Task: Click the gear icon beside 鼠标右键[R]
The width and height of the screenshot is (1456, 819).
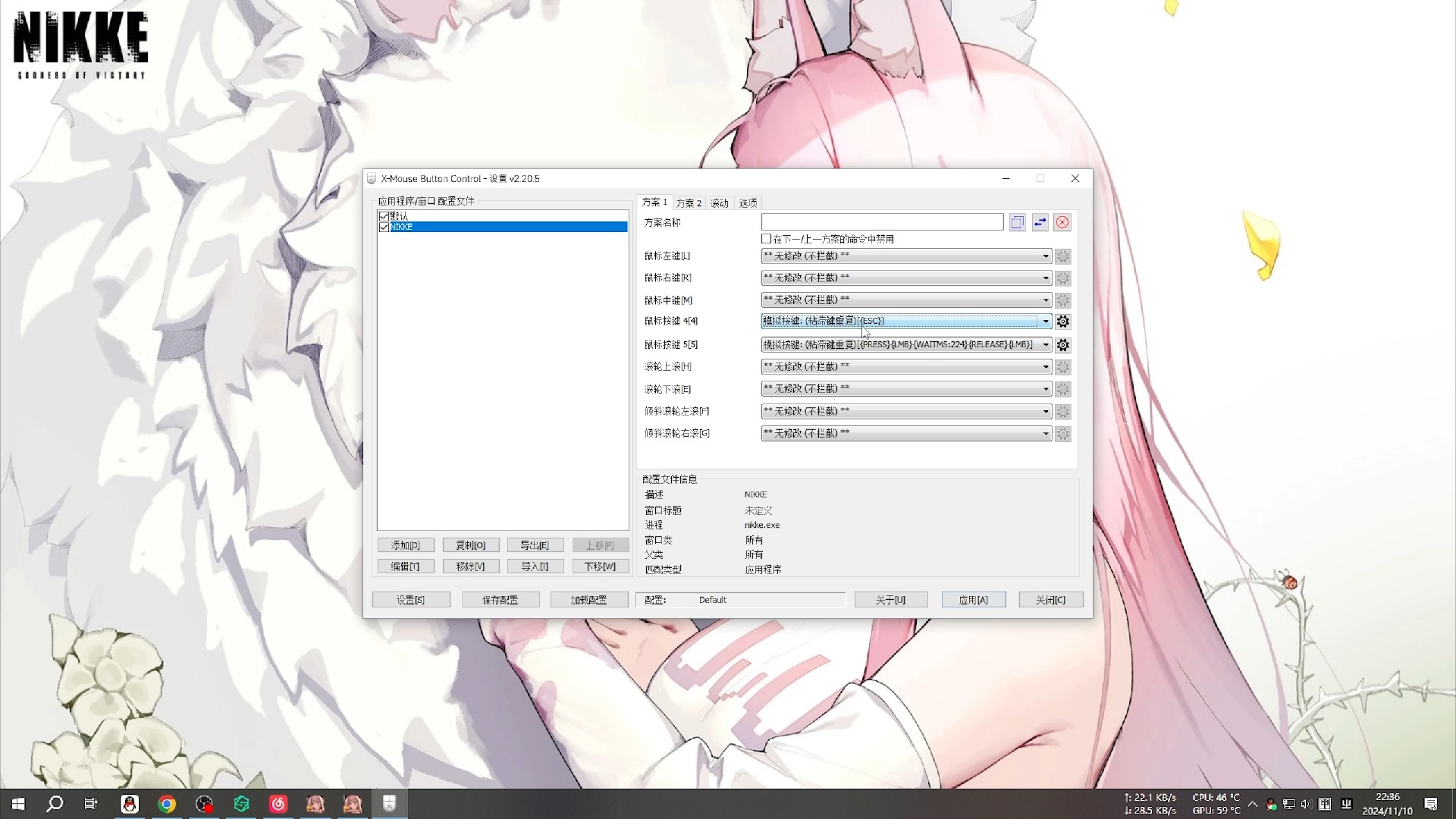Action: point(1063,278)
